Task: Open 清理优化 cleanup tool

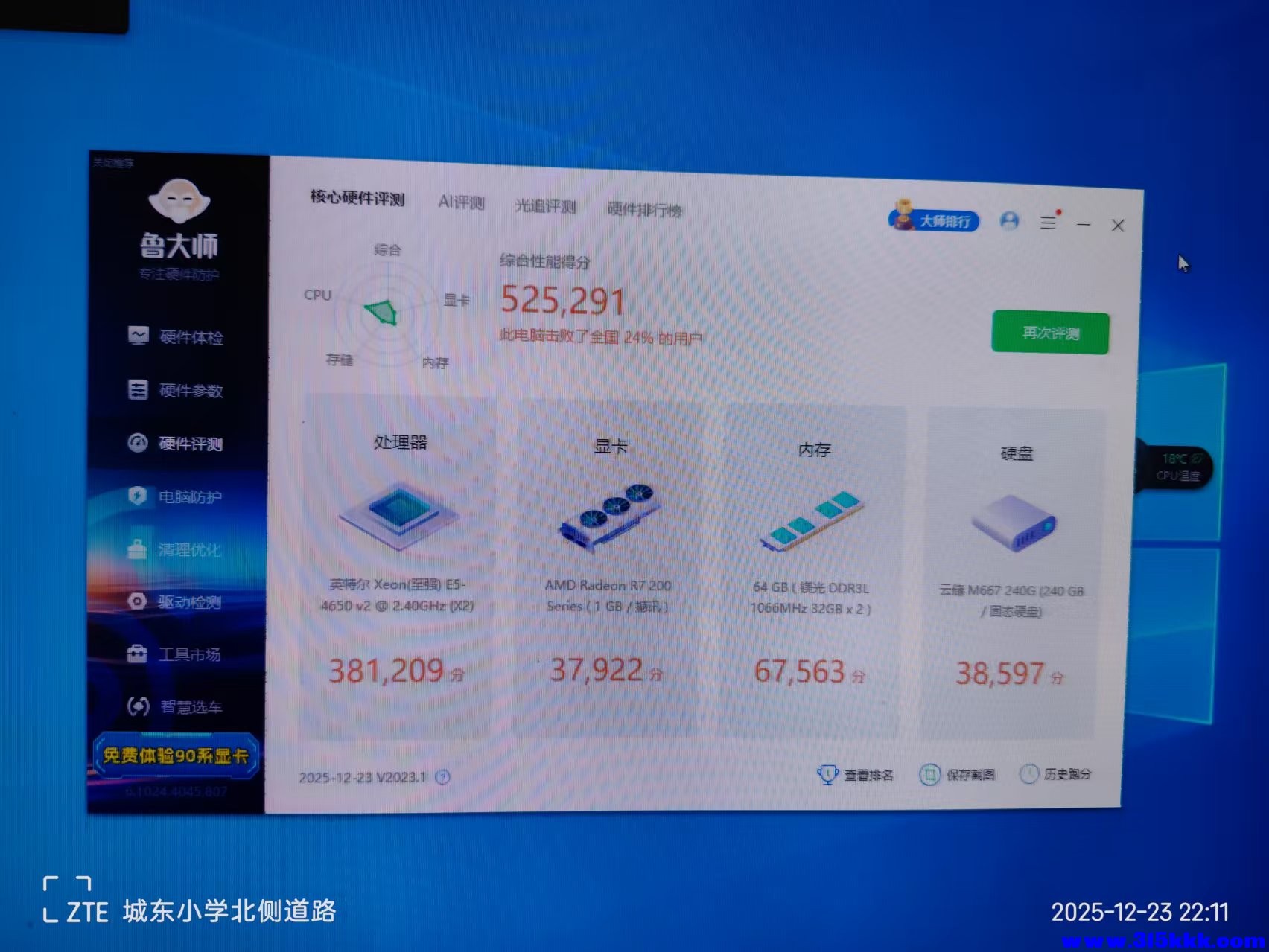Action: (175, 550)
